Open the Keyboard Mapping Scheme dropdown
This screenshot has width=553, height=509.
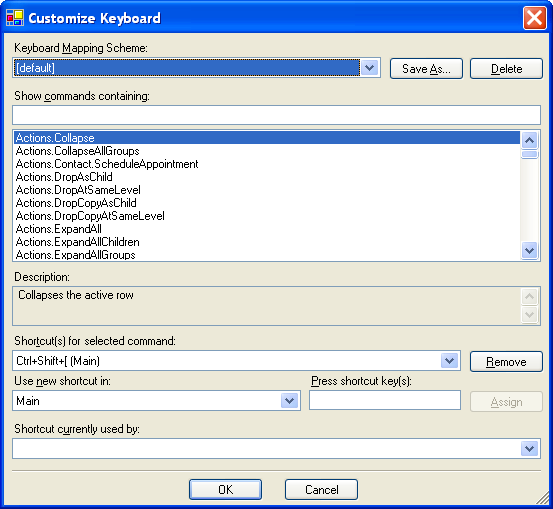click(x=369, y=67)
